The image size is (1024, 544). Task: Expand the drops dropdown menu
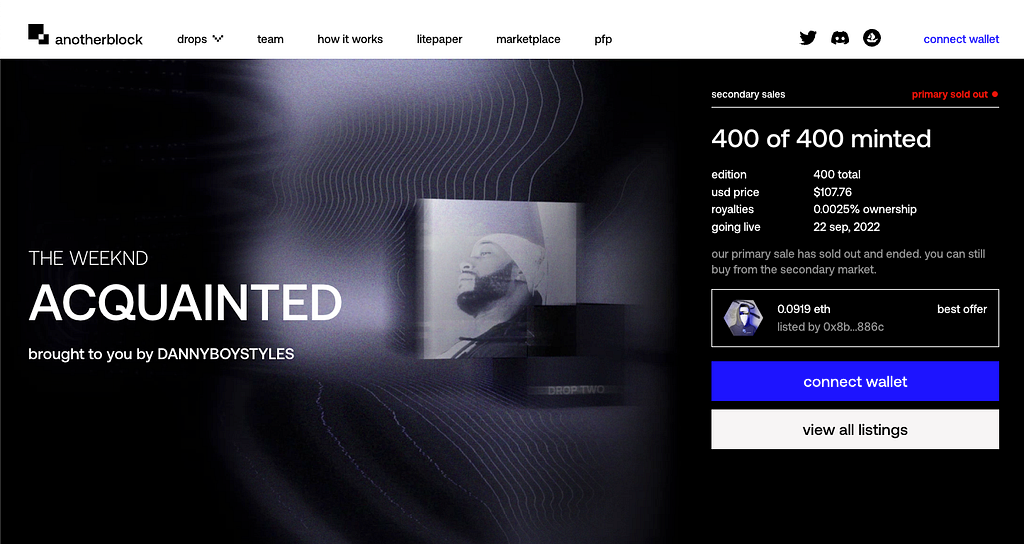click(x=200, y=39)
